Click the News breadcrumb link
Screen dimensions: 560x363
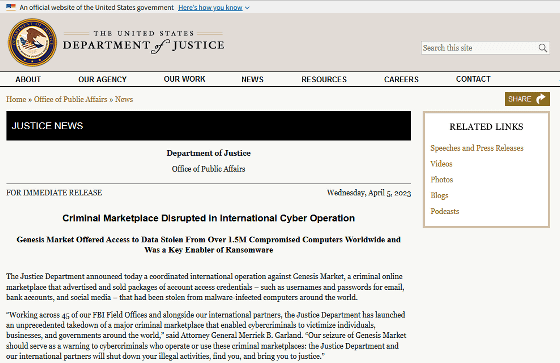coord(124,99)
